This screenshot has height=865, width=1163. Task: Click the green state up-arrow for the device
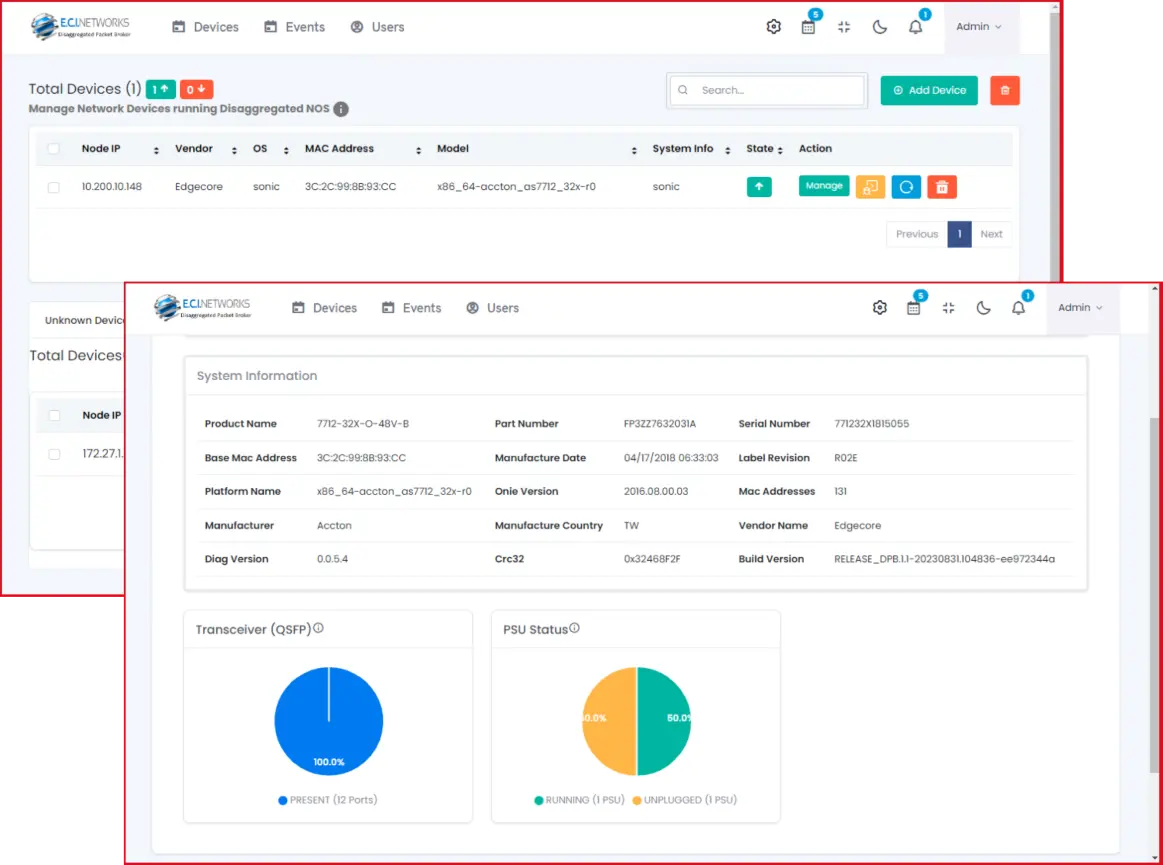(759, 186)
